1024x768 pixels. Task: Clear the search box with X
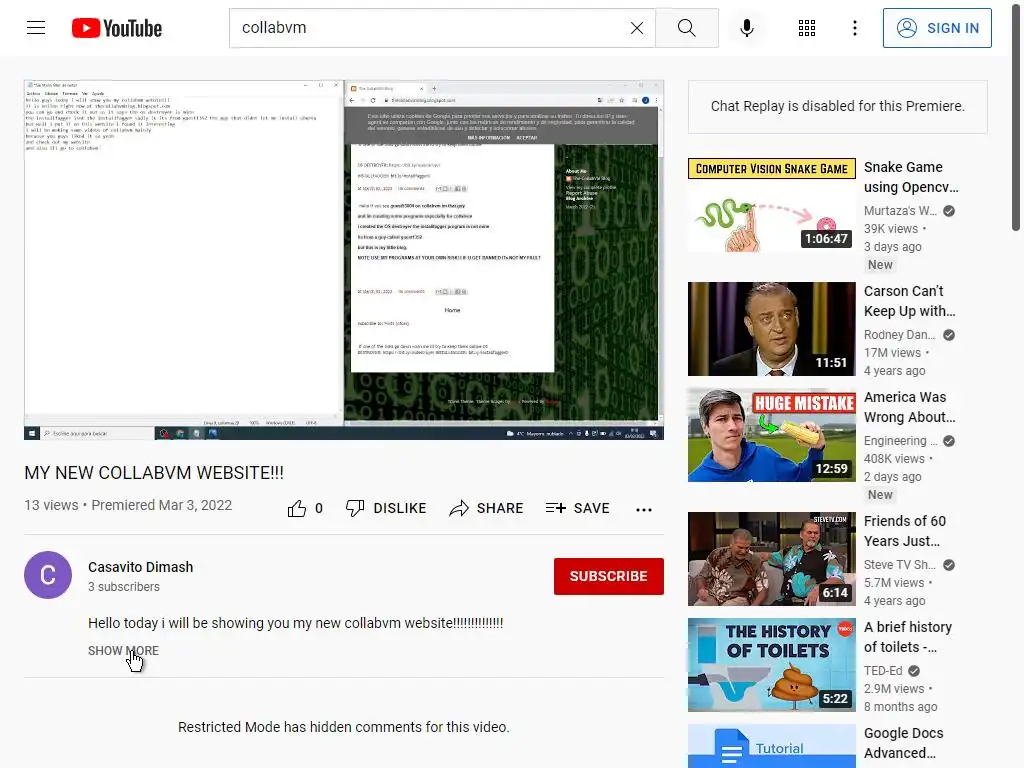coord(637,28)
